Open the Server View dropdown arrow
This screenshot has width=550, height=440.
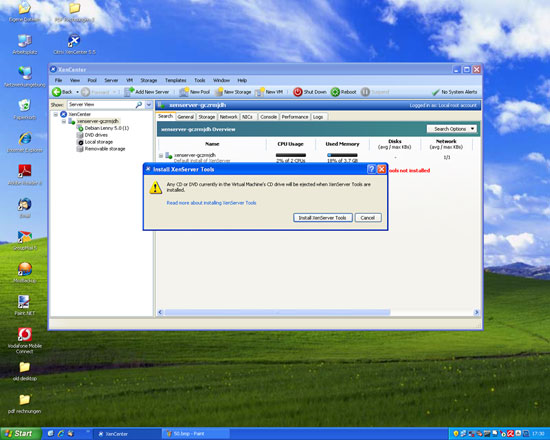click(149, 105)
